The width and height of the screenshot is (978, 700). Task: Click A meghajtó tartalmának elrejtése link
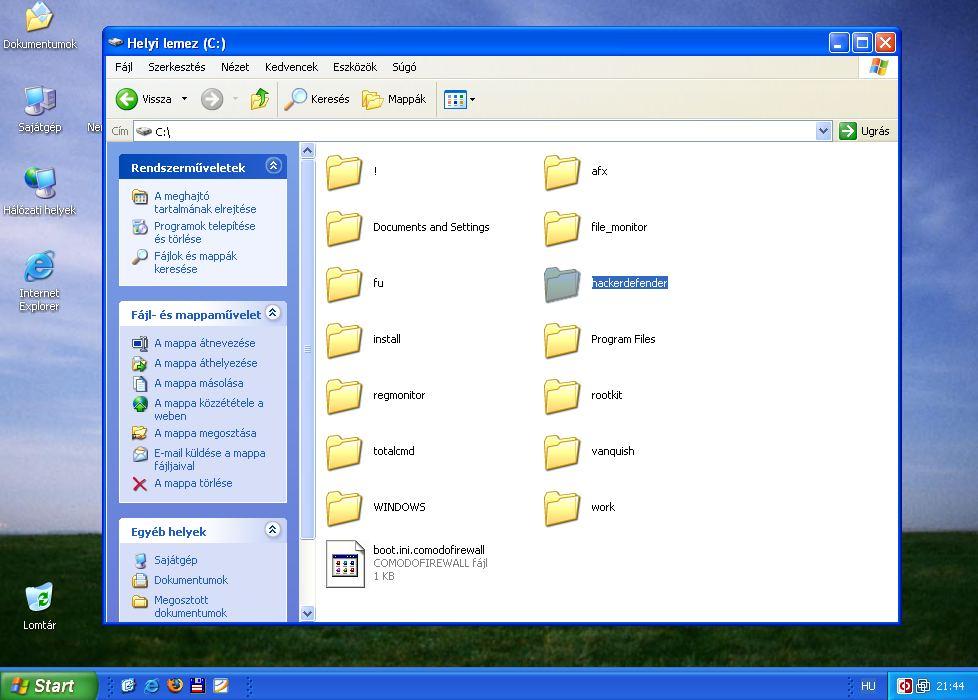[205, 202]
